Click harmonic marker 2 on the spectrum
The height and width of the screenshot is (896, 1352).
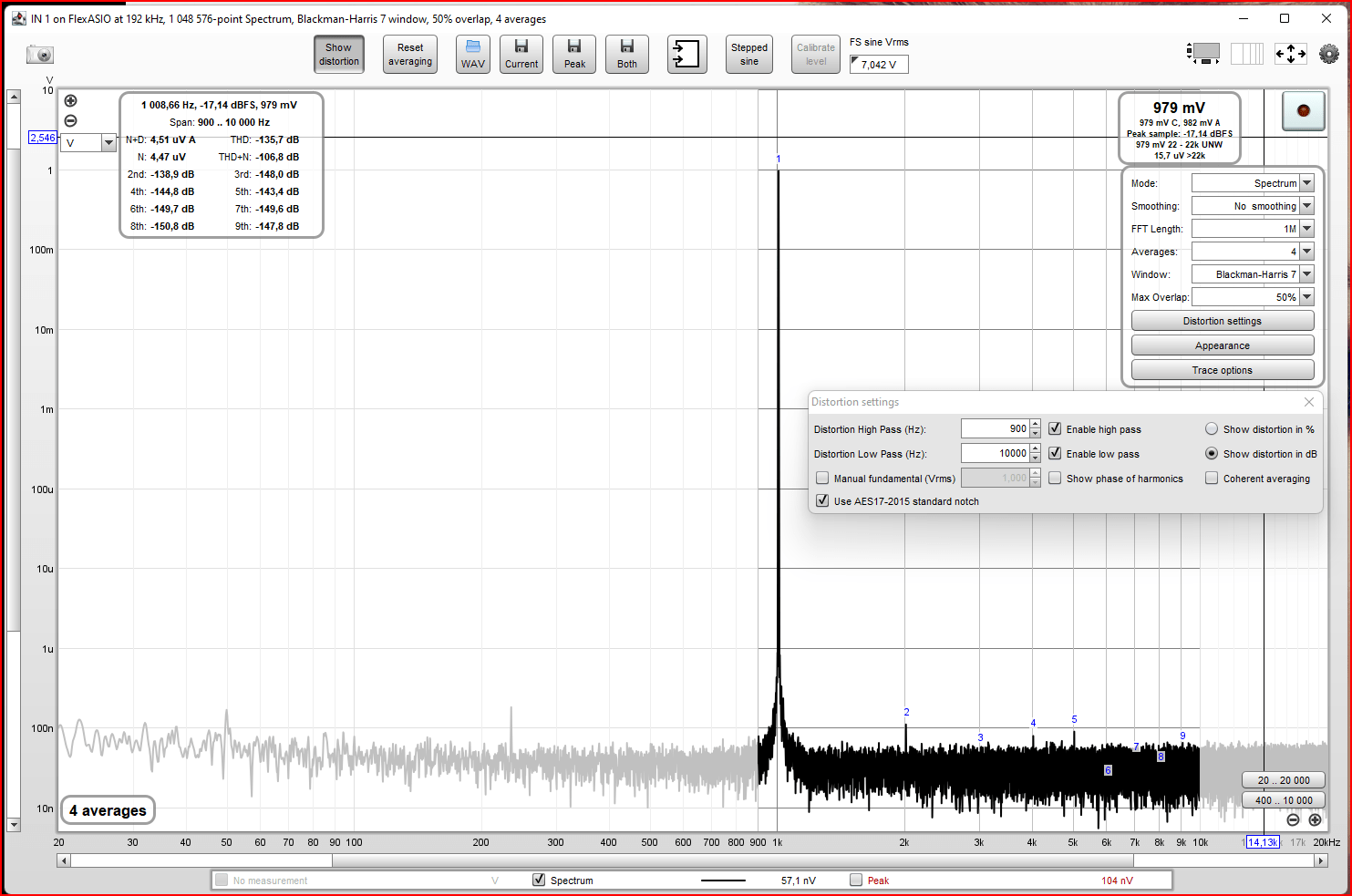[x=906, y=712]
